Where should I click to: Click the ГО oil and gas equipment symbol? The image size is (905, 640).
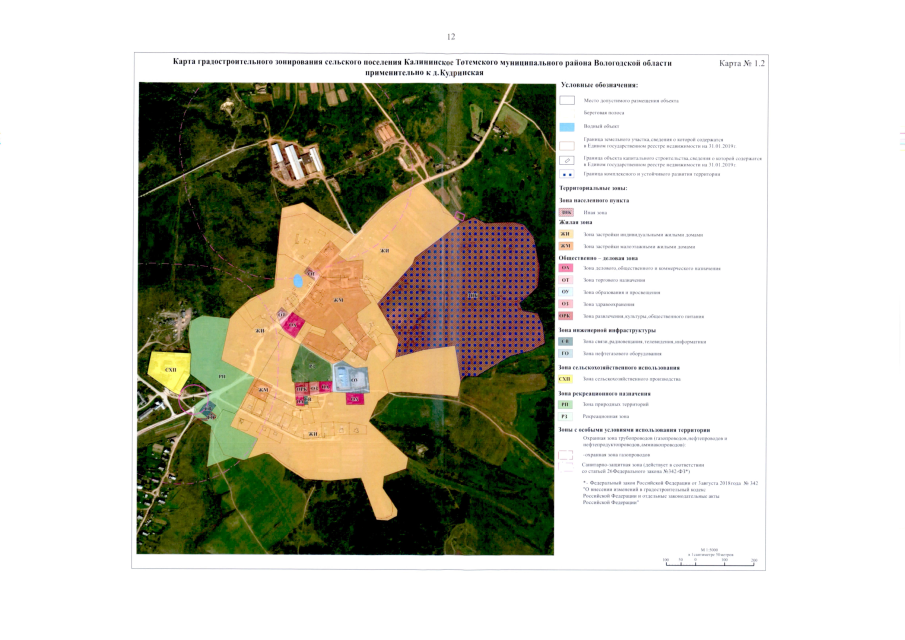[x=566, y=353]
